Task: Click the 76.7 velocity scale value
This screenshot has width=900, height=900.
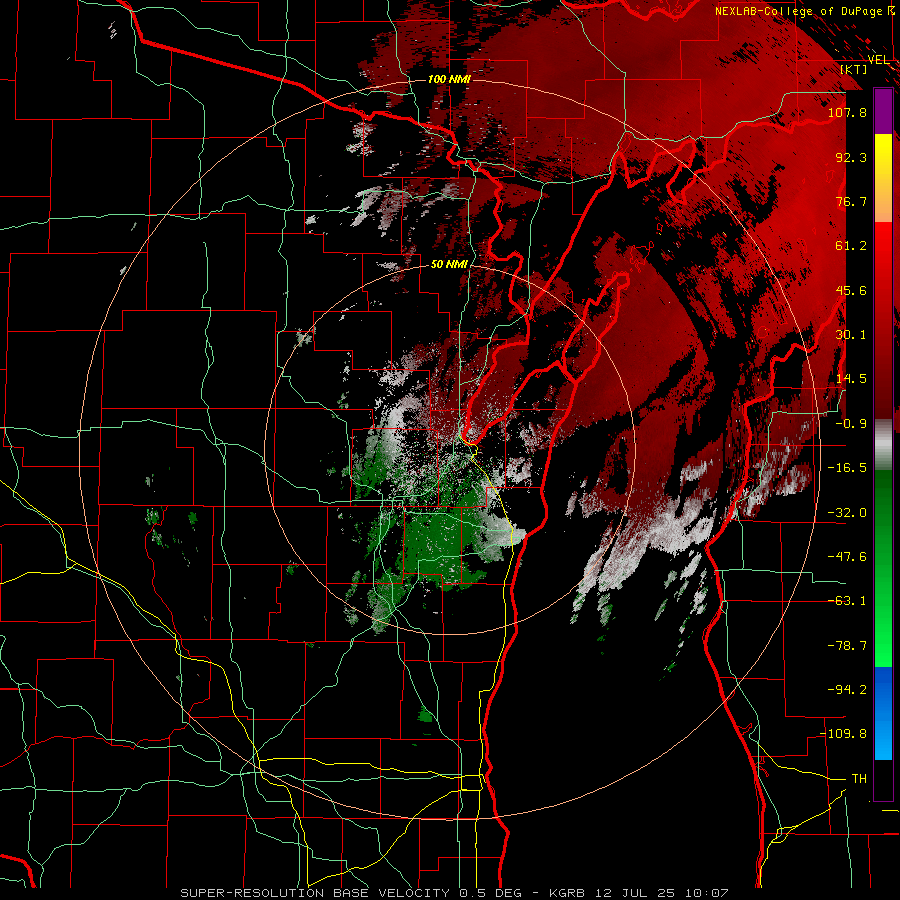Action: pos(851,201)
